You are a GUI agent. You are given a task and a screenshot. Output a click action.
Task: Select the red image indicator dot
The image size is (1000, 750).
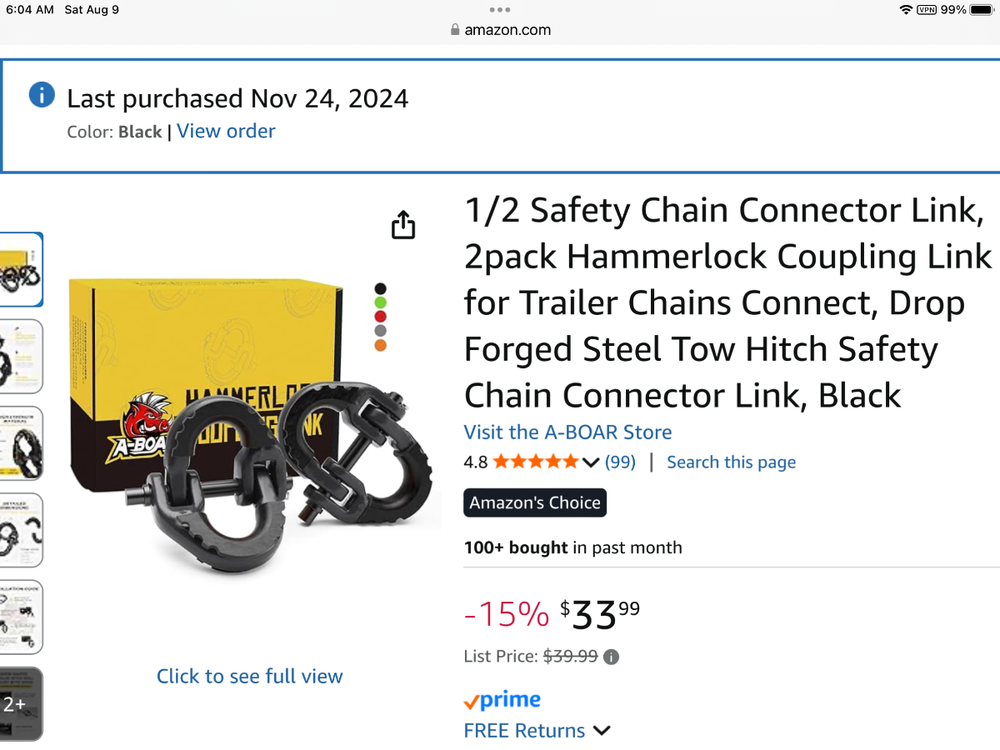380,317
